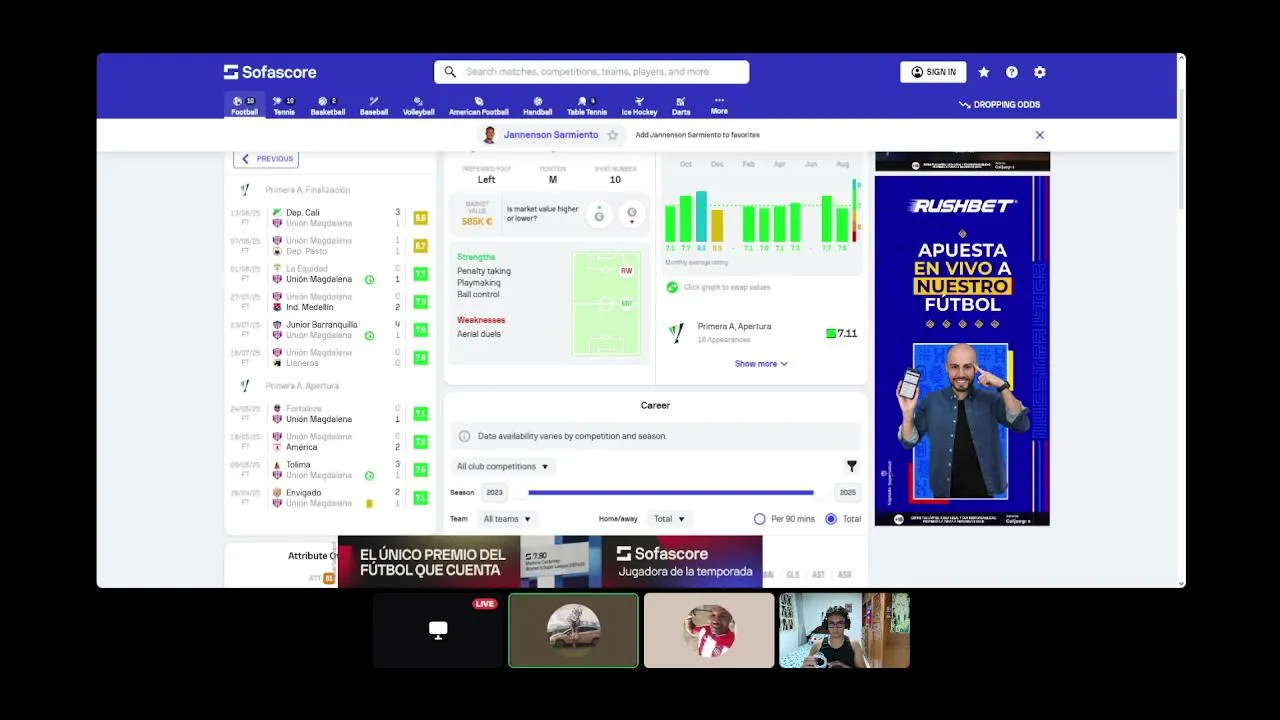Screen dimensions: 1280x720
Task: Open the Jugadora de la temporada banner
Action: tap(550, 562)
